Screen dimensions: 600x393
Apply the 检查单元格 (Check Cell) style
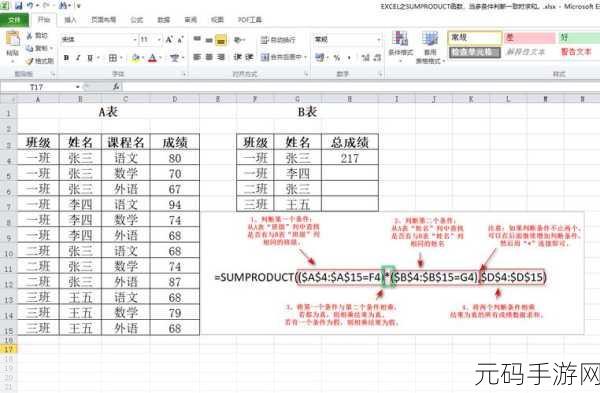pos(474,52)
